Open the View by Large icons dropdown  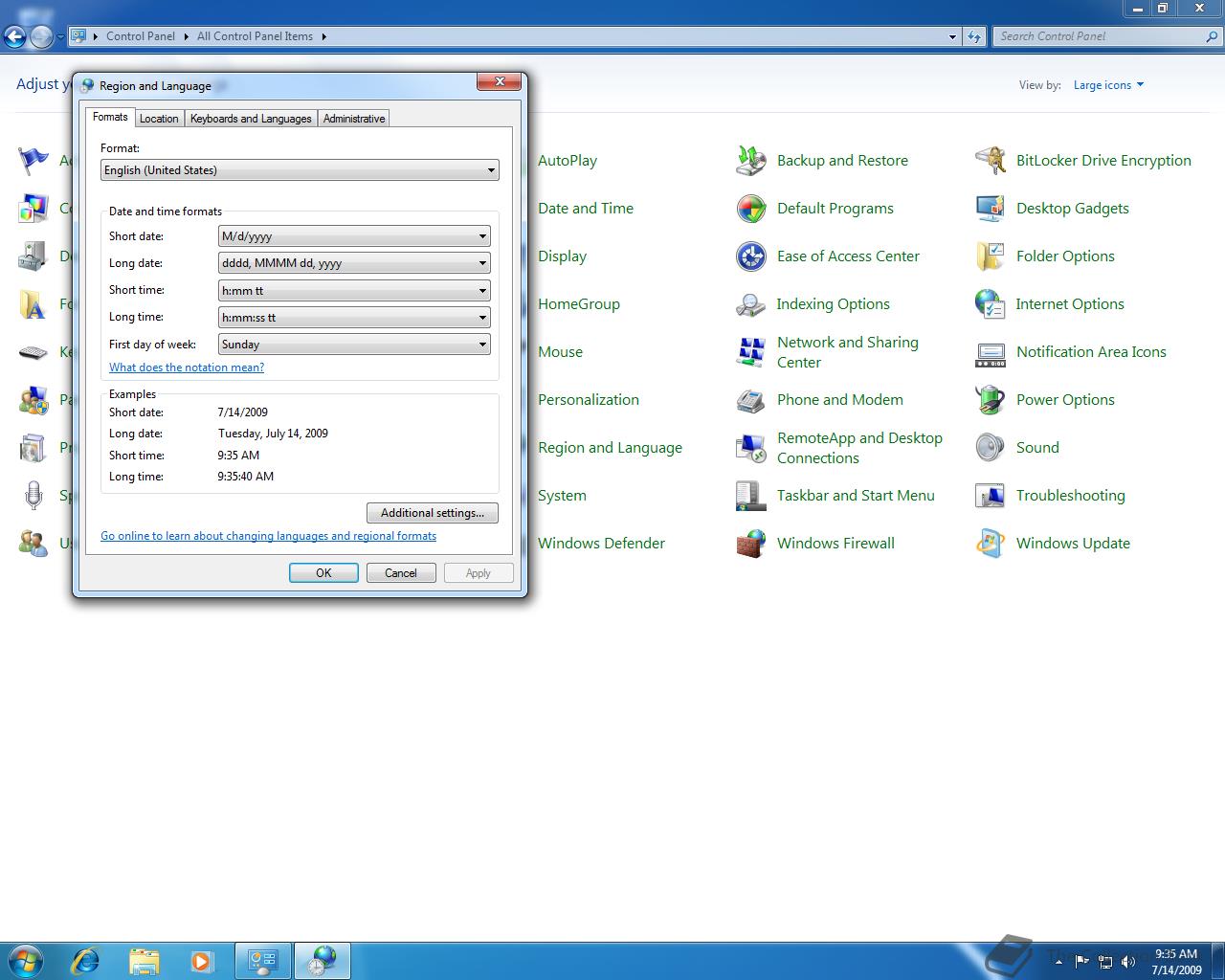1108,85
